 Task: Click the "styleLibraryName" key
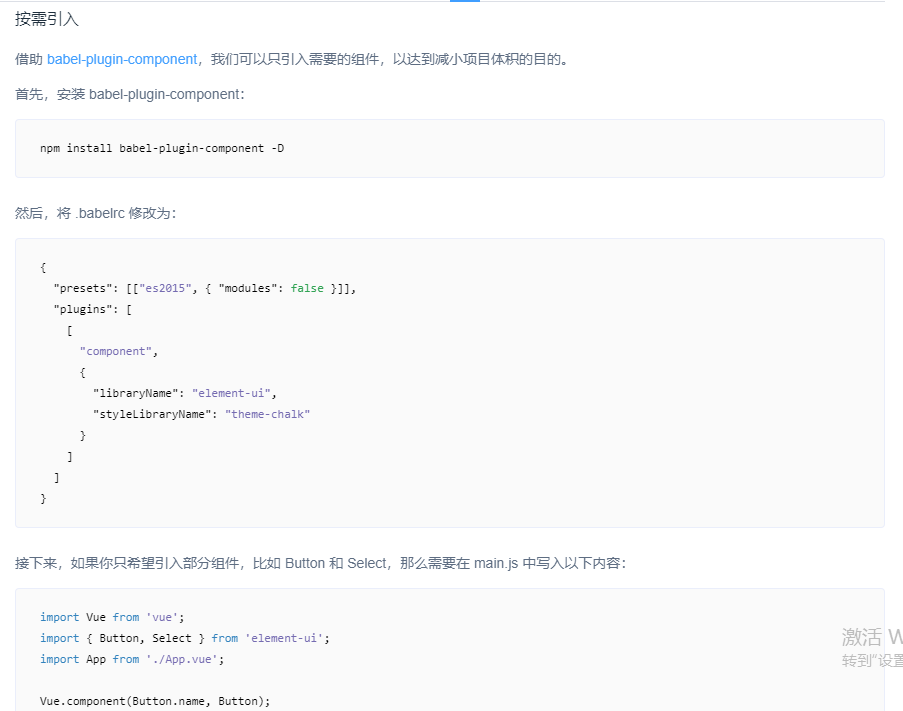(152, 414)
